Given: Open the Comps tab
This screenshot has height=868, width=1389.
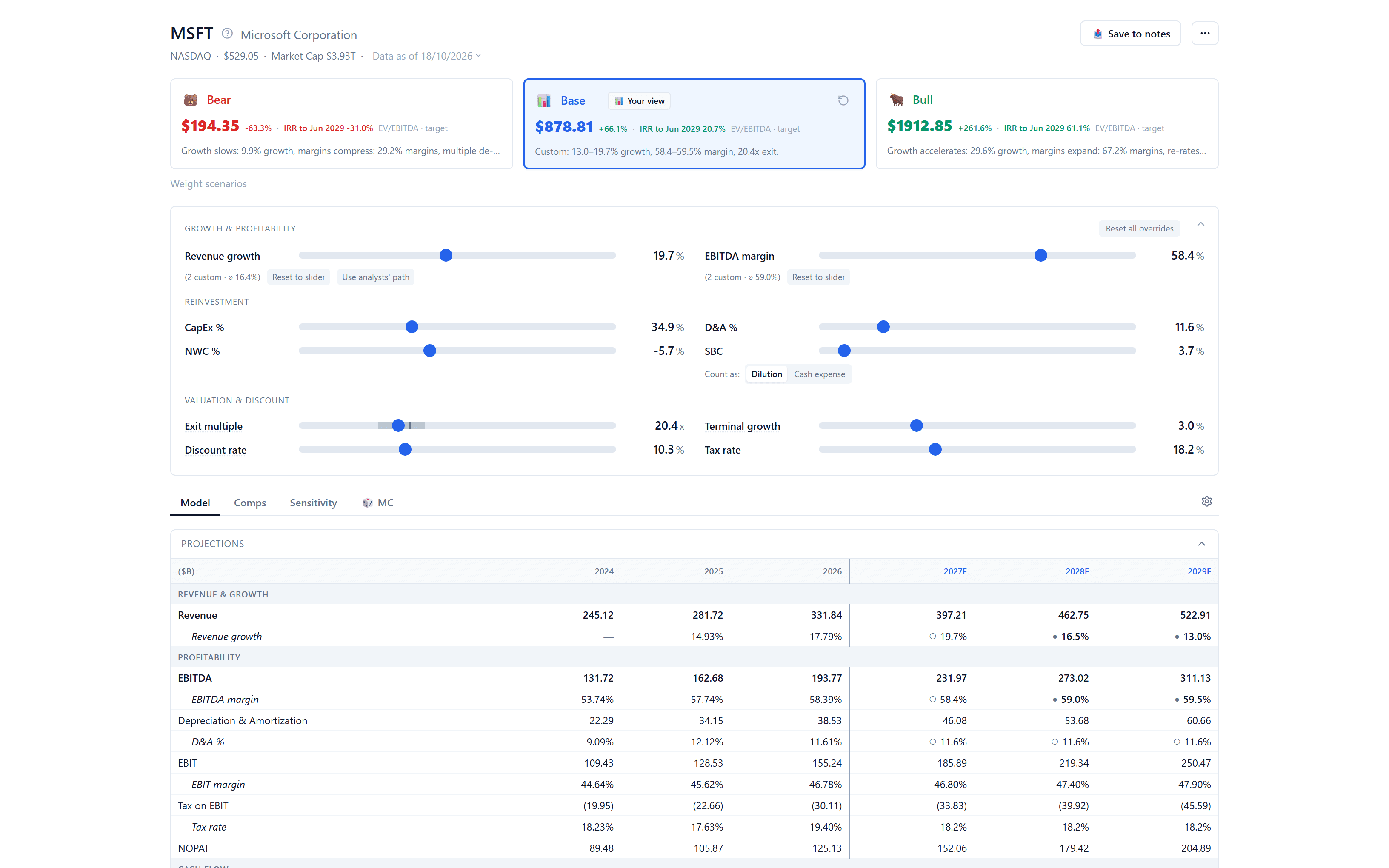Looking at the screenshot, I should point(250,503).
